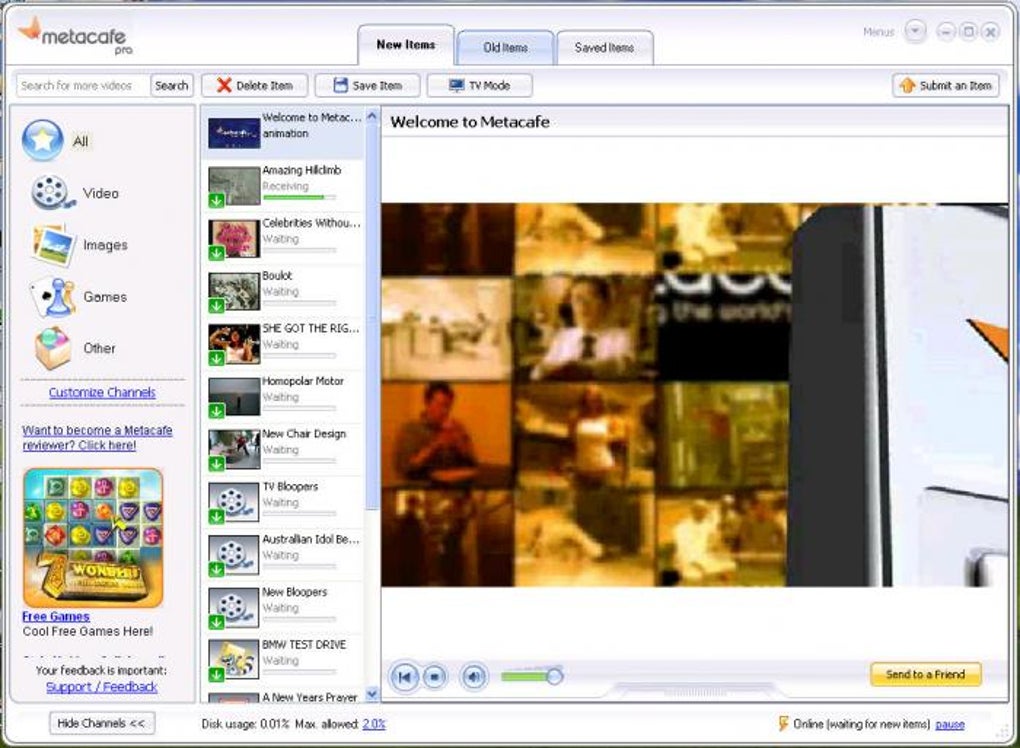Collapse sidebar with Hide Channels button
The image size is (1020, 748).
point(102,723)
